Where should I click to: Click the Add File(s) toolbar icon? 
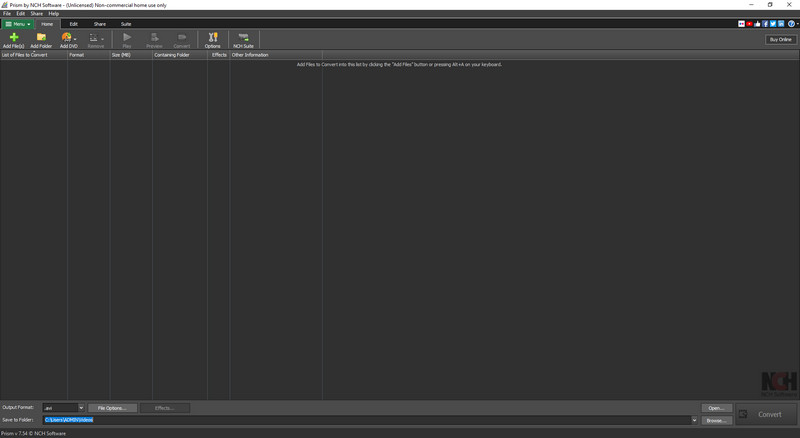click(x=13, y=39)
